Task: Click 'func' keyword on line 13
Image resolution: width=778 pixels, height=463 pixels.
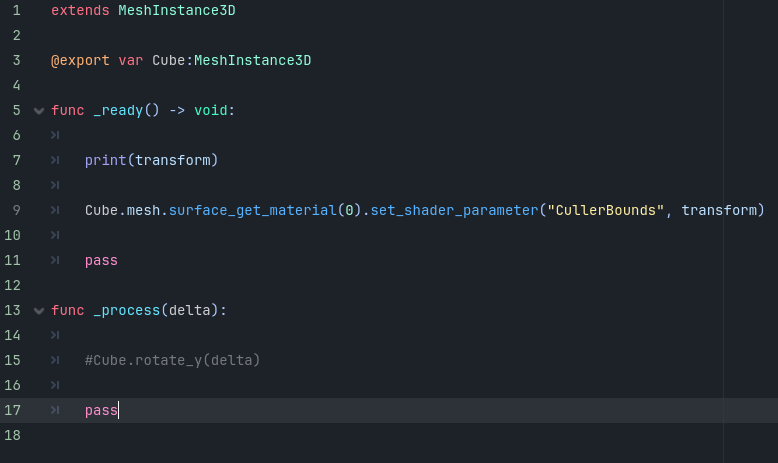Action: tap(67, 311)
